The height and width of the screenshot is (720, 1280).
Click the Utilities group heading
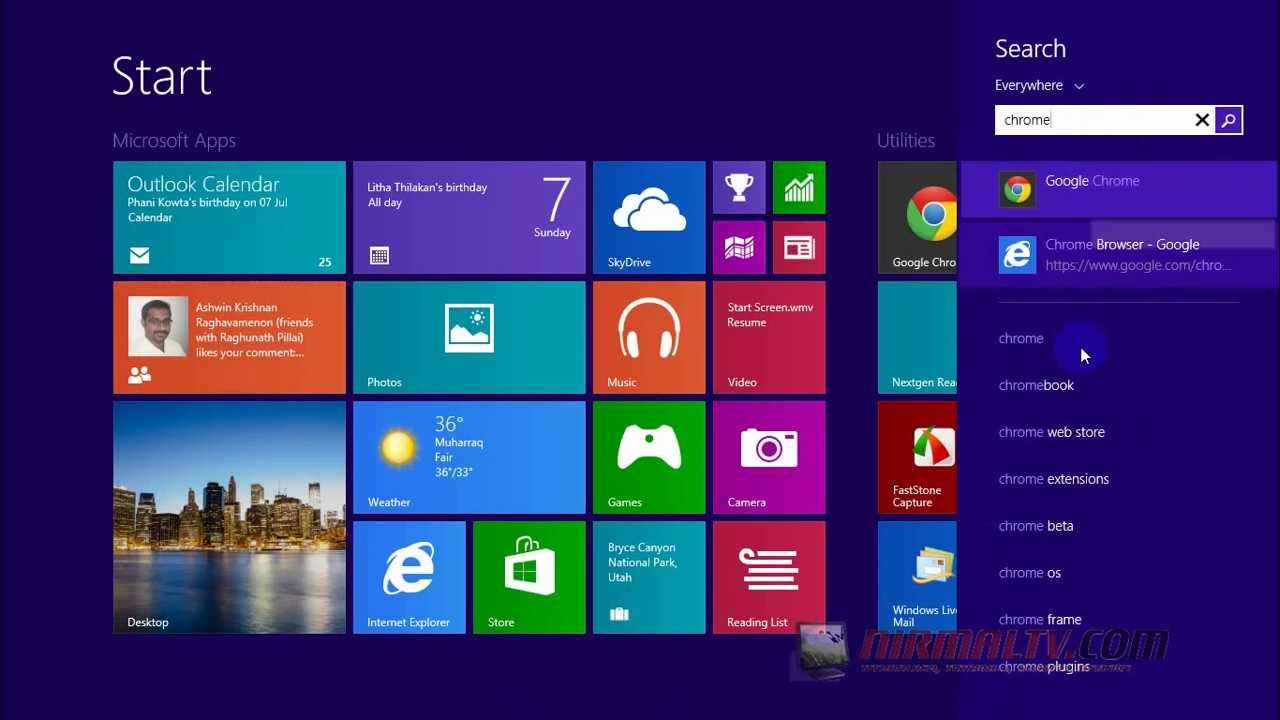906,141
